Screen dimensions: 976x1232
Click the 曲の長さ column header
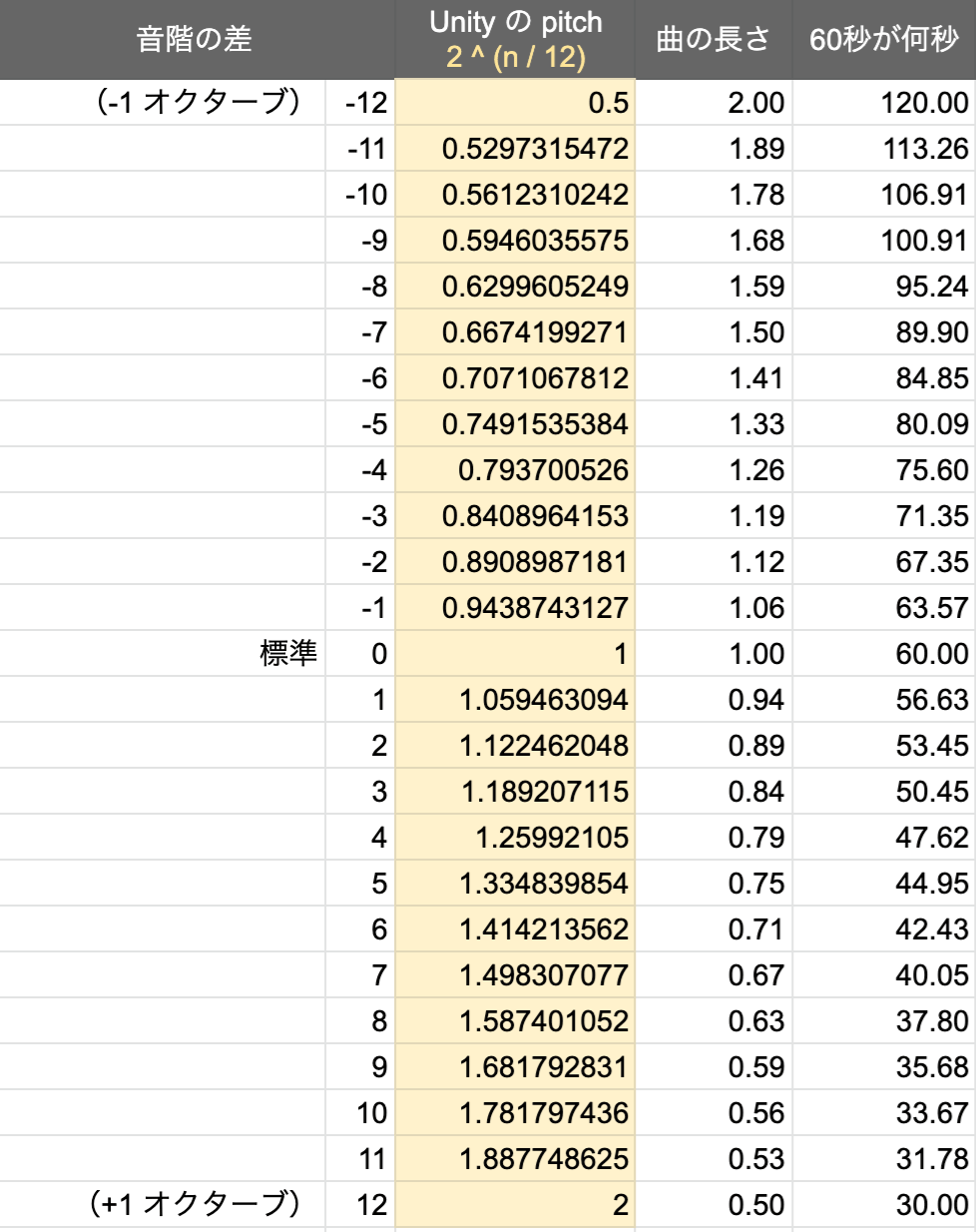pyautogui.click(x=713, y=39)
